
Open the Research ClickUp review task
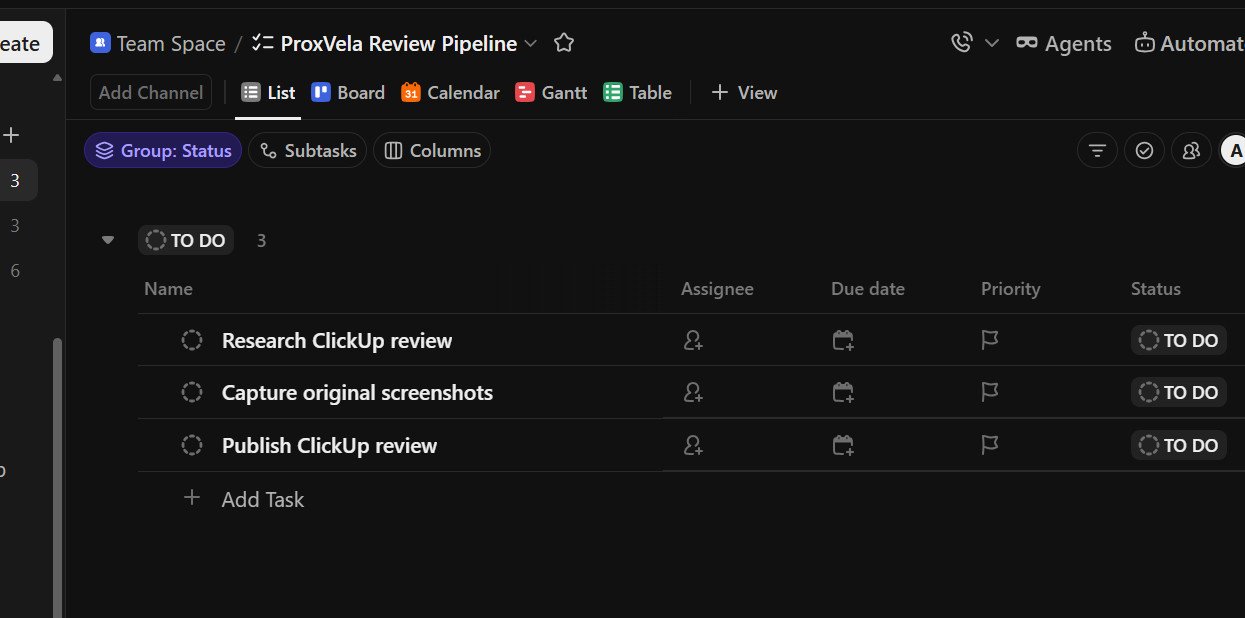coord(337,340)
